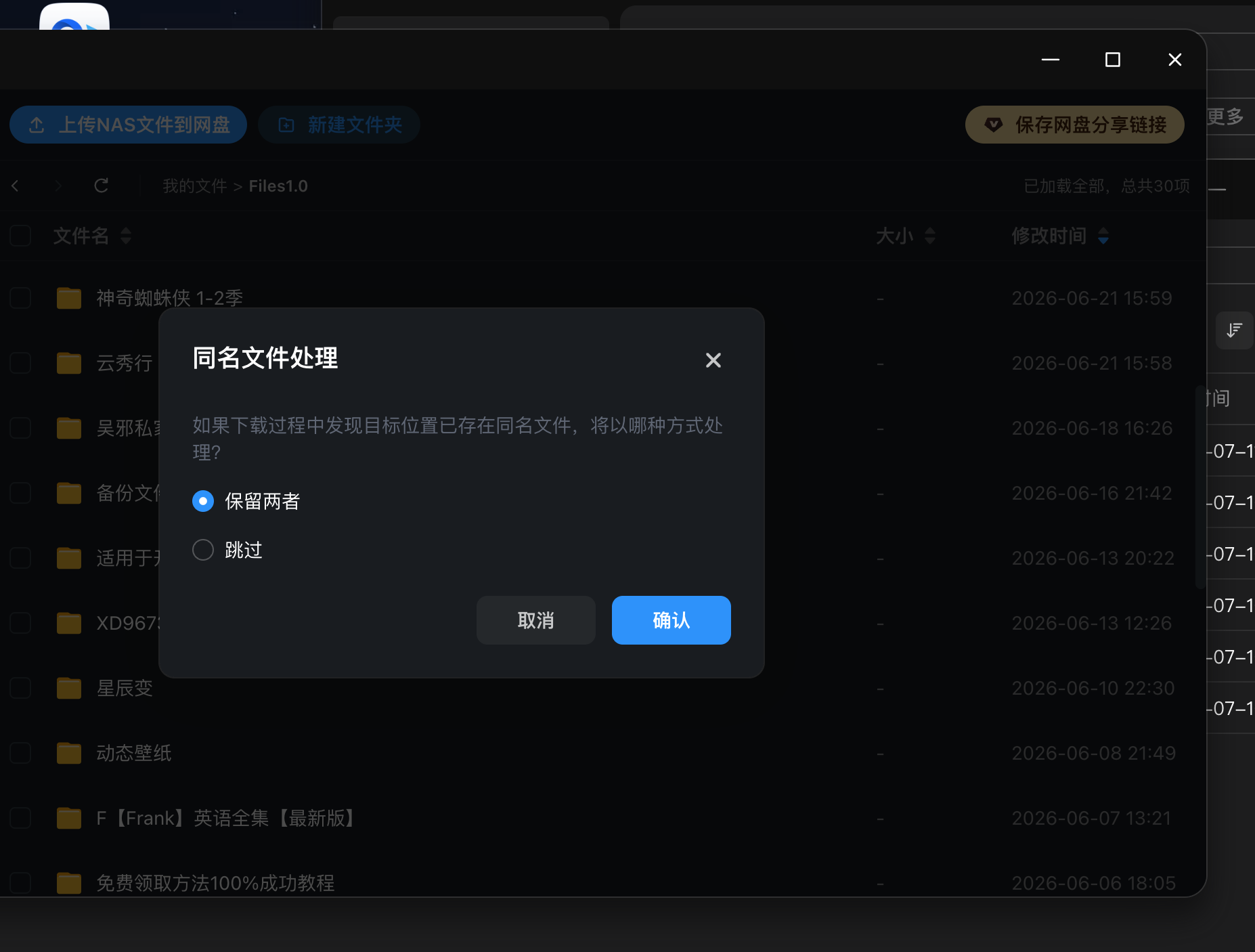
Task: Open 保存网盘分享链接 button
Action: (1074, 125)
